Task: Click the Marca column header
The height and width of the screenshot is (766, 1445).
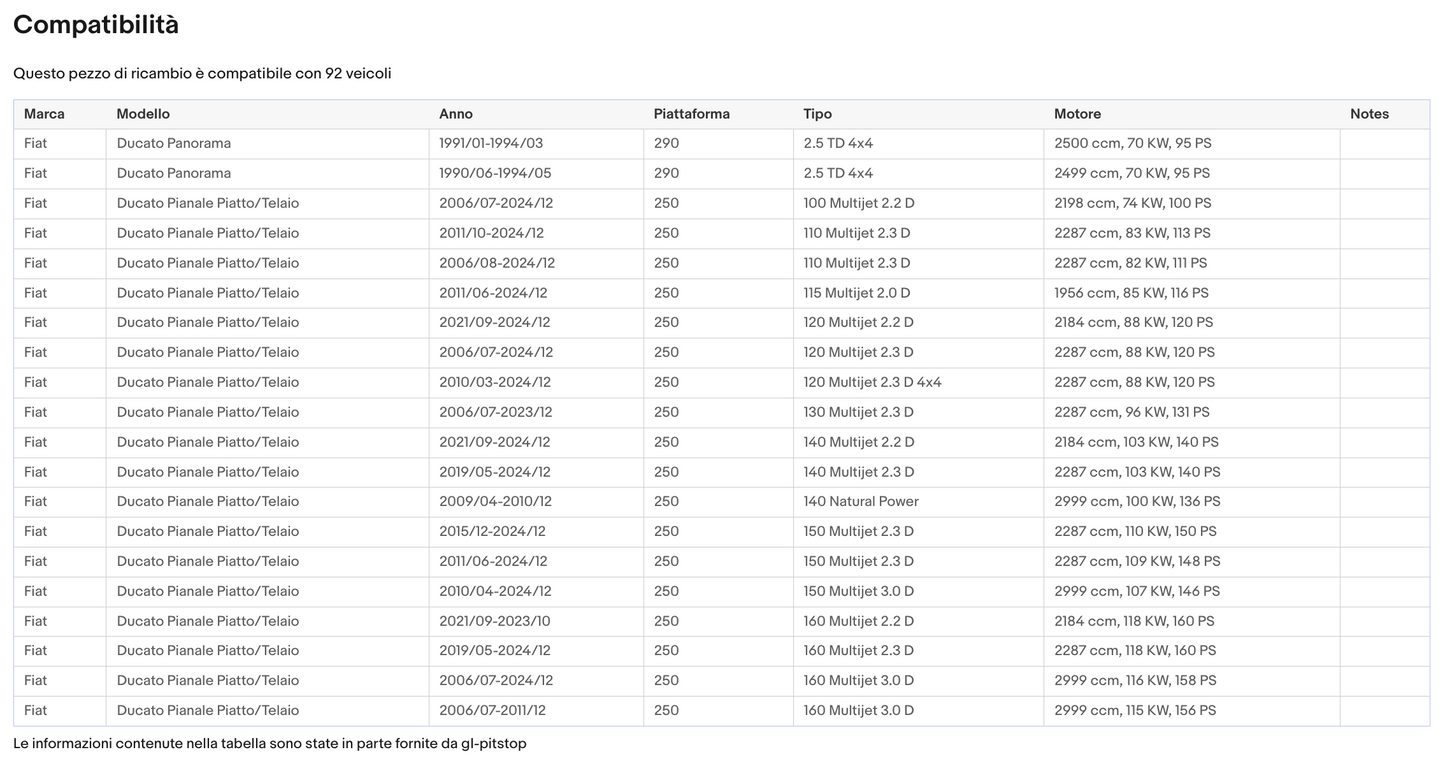Action: 44,114
